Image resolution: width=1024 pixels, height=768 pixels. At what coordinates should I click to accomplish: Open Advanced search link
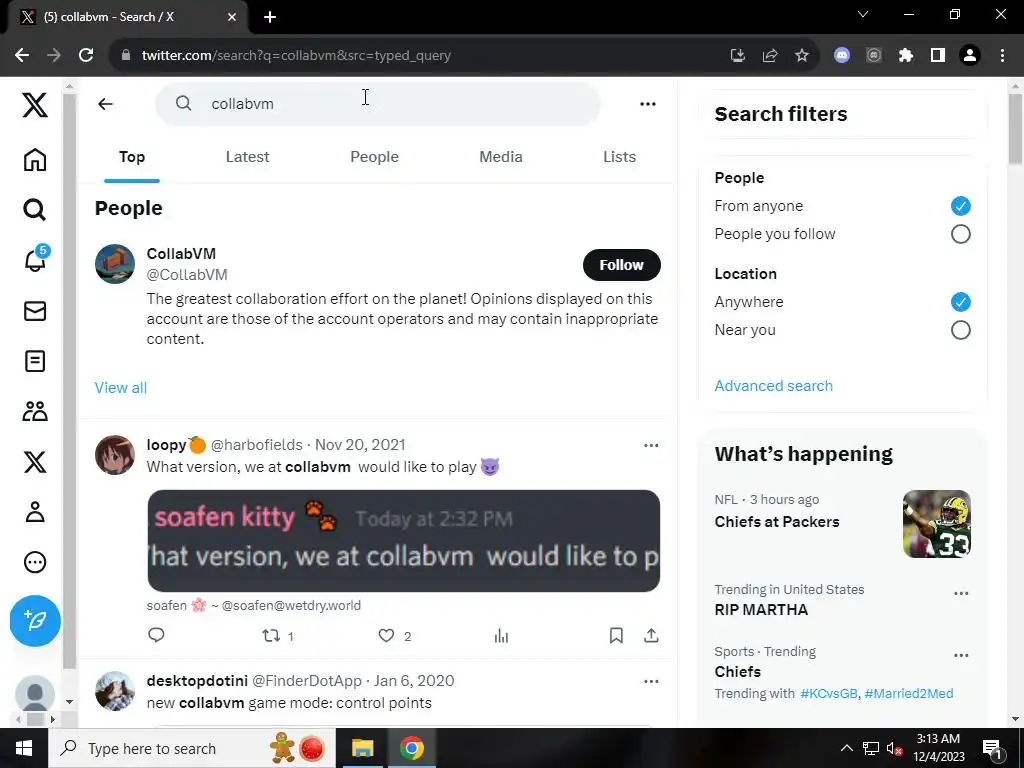click(x=773, y=386)
